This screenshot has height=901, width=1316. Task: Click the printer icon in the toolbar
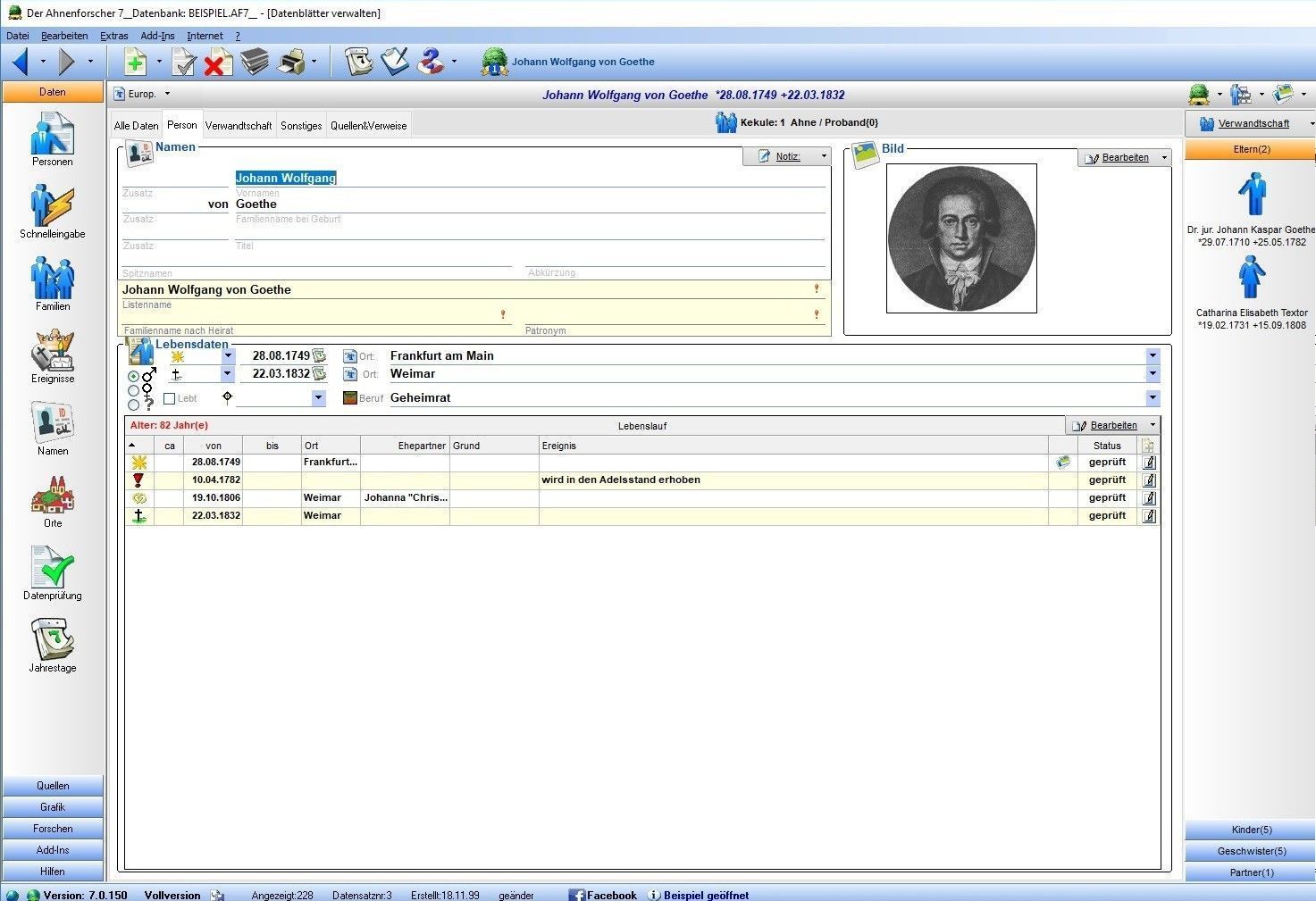click(290, 63)
